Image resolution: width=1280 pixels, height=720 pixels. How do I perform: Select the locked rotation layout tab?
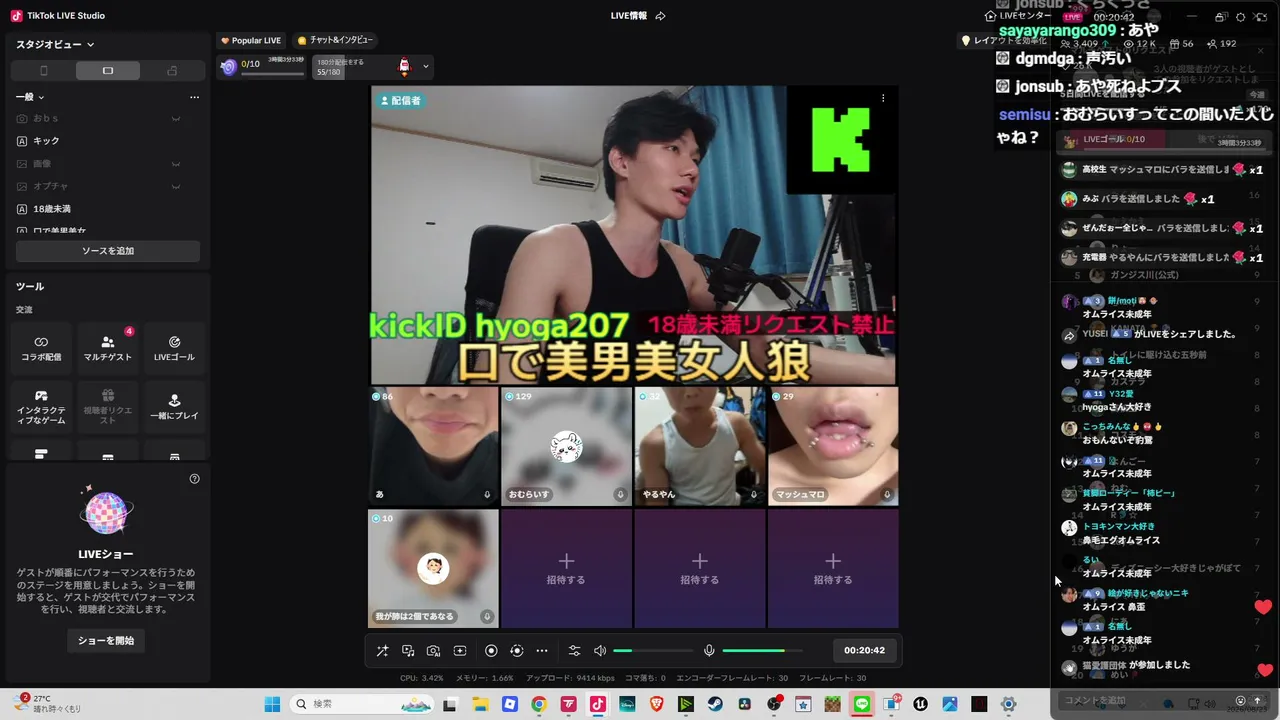click(x=172, y=71)
